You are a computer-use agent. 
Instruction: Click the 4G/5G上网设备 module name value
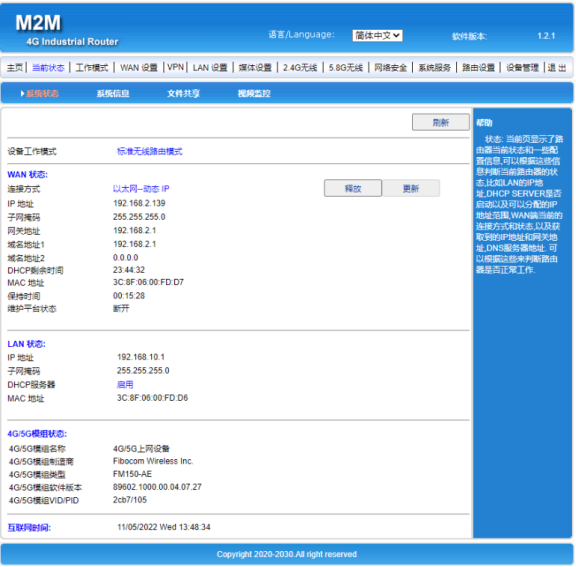point(141,448)
